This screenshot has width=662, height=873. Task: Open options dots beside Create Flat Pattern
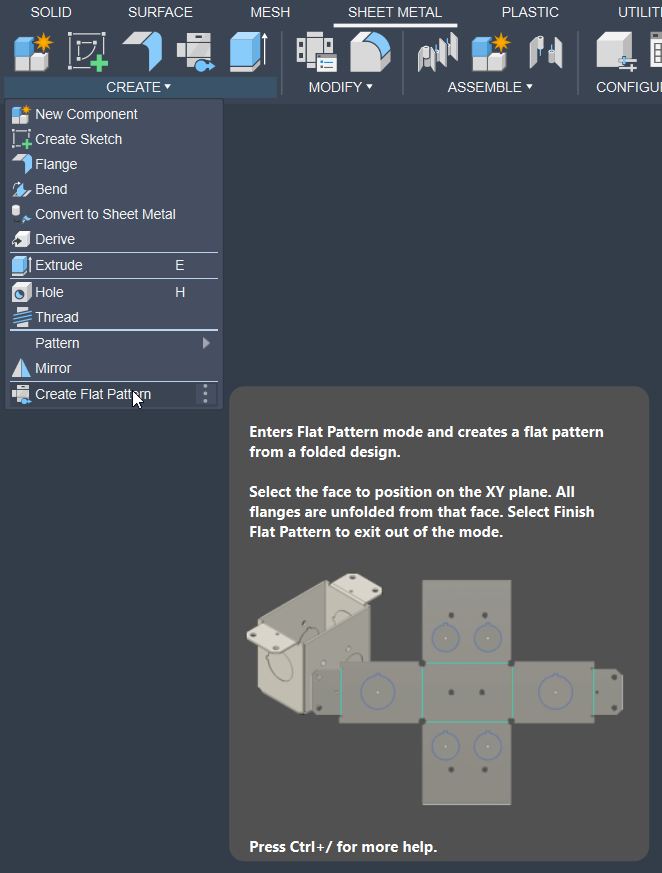click(205, 394)
